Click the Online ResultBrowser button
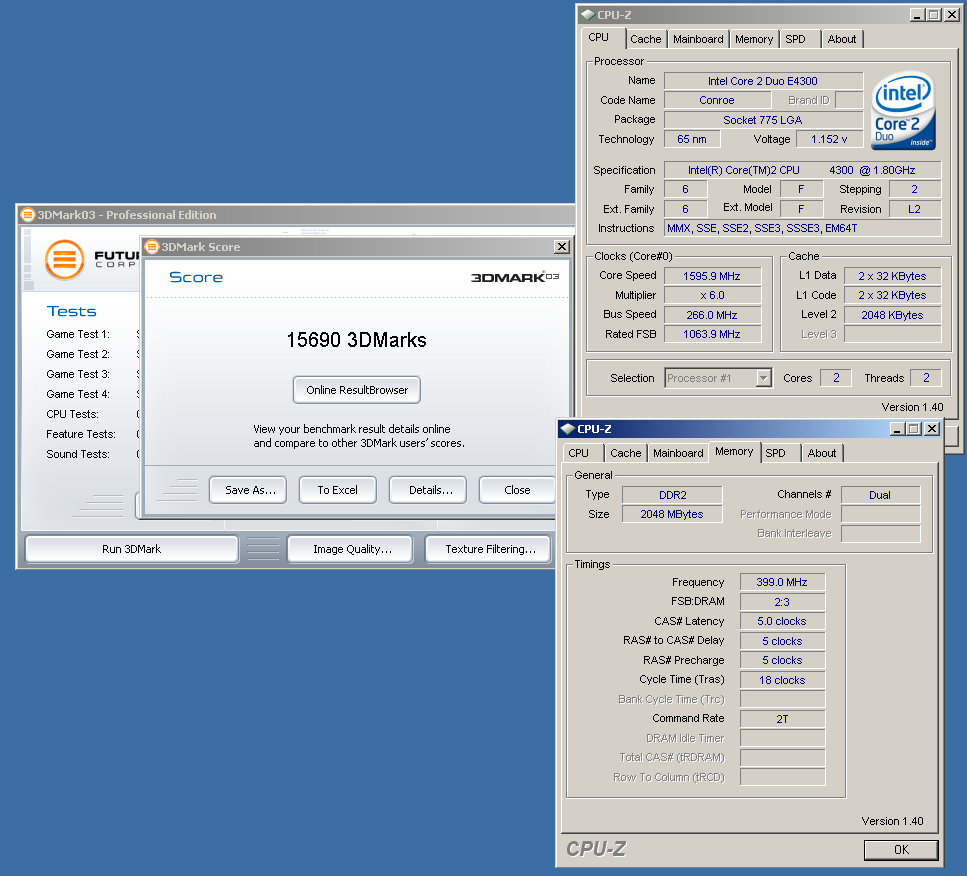967x876 pixels. point(357,390)
